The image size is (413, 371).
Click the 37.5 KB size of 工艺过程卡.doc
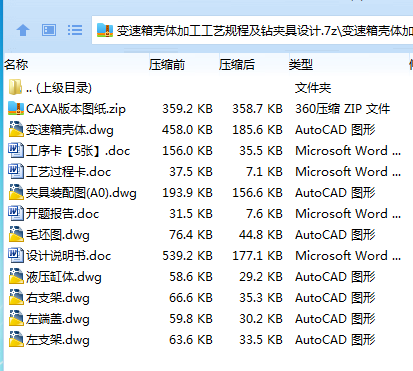tap(191, 172)
